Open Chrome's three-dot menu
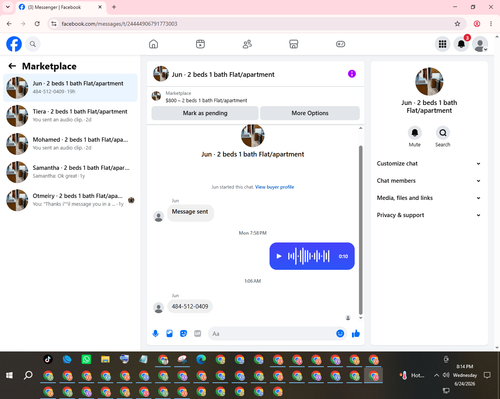 point(491,24)
